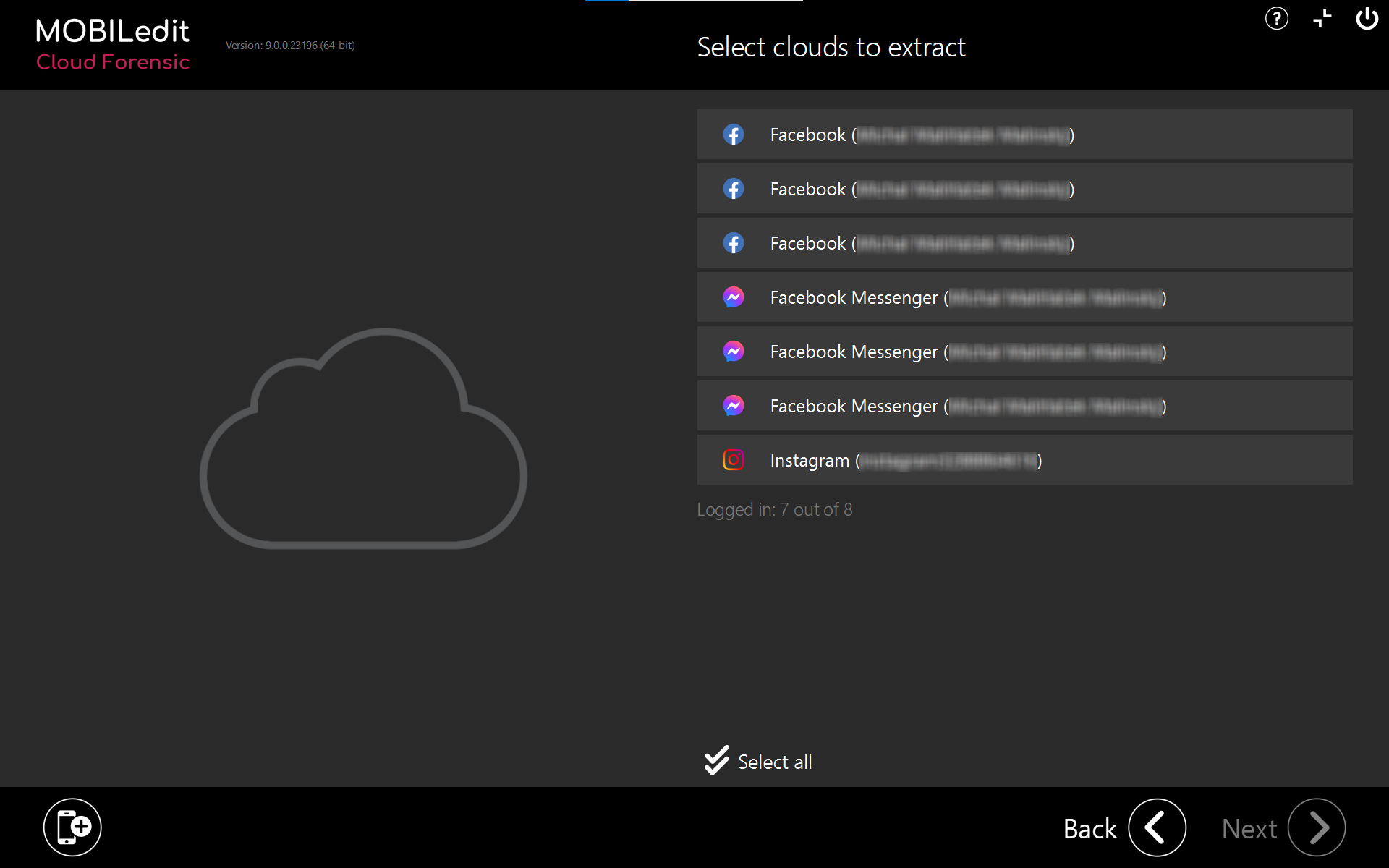This screenshot has height=868, width=1389.
Task: Click the Facebook icon on the first account row
Action: coord(734,135)
